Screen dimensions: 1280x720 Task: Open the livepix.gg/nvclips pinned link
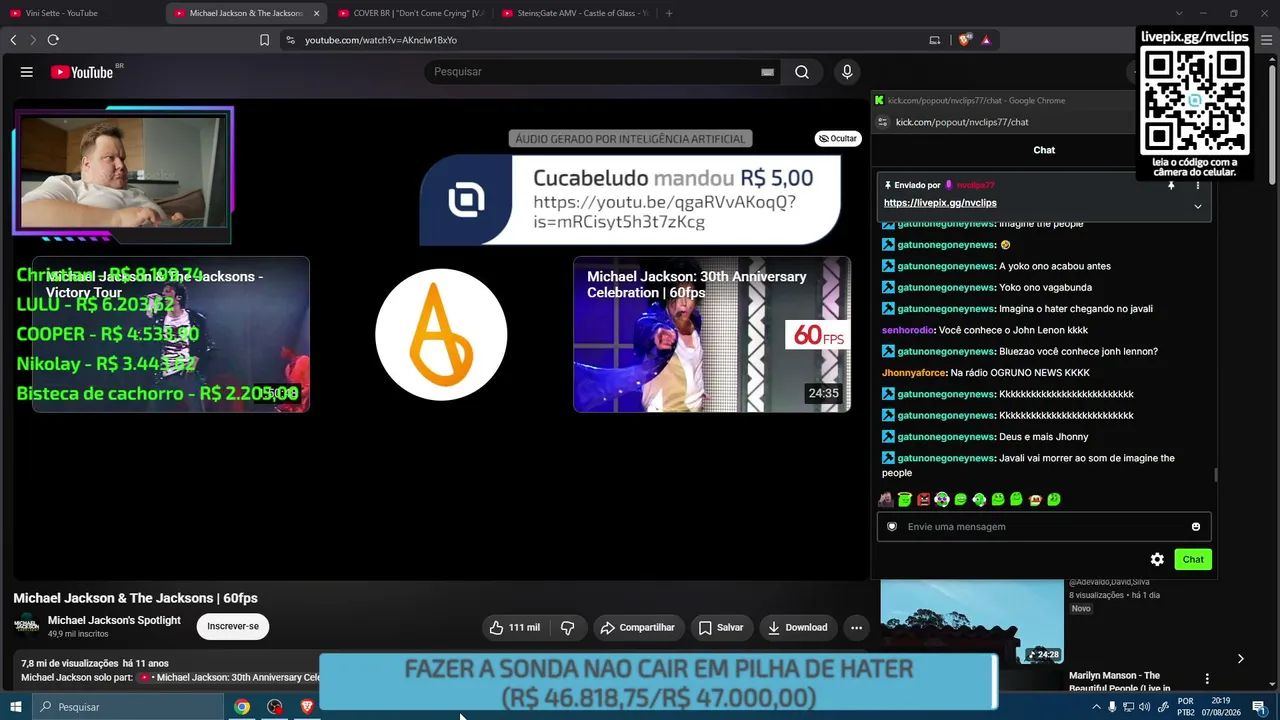[x=940, y=203]
